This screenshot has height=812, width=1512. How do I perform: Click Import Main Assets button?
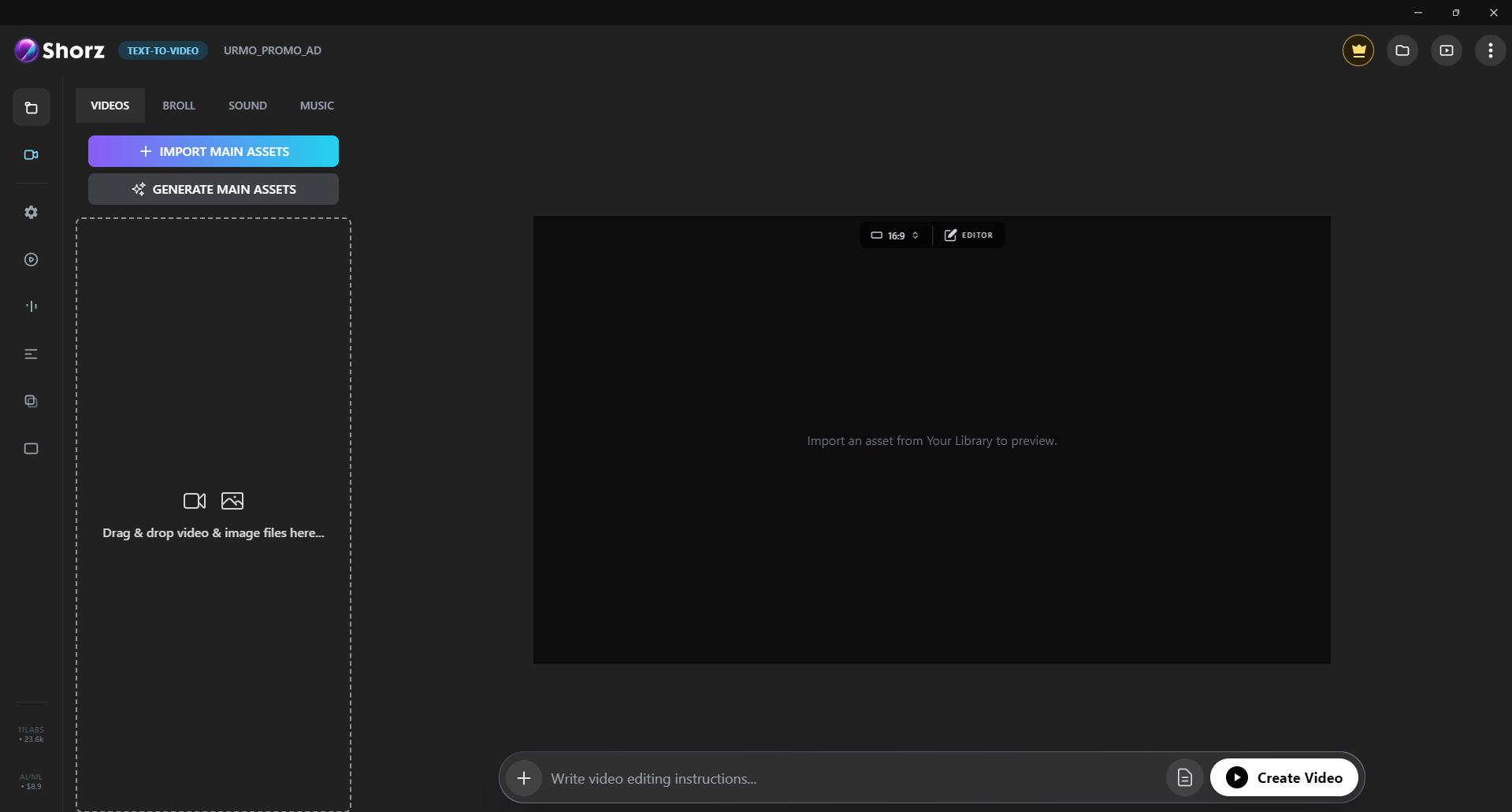click(214, 151)
